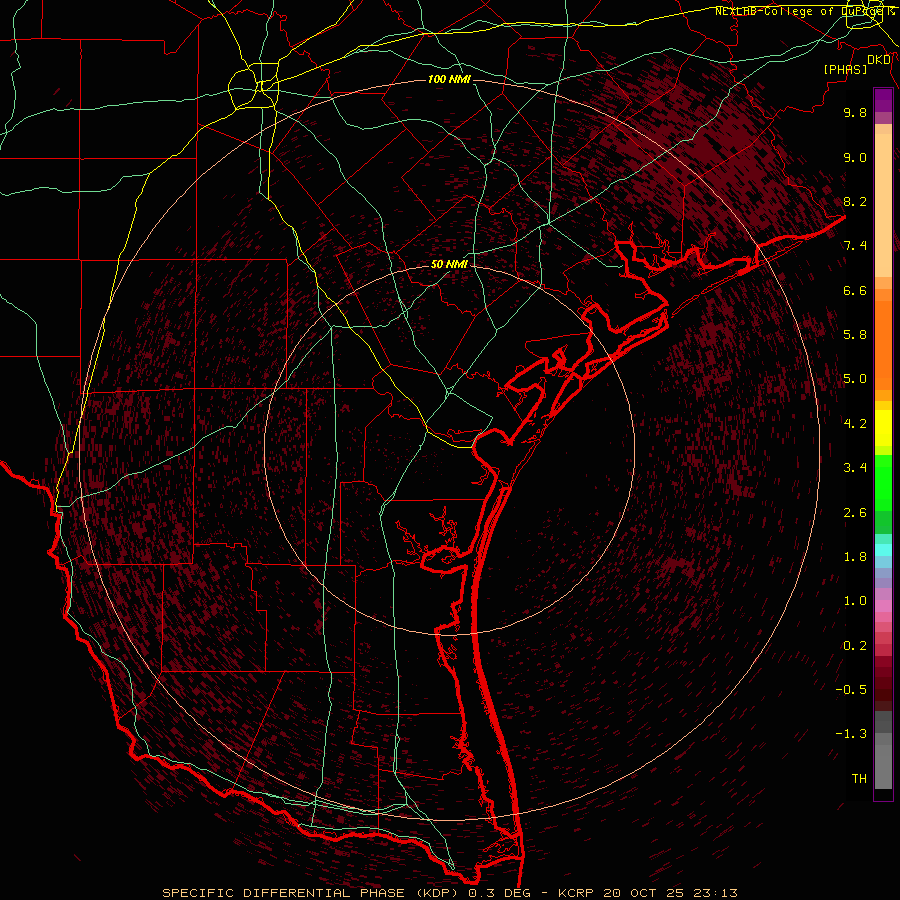Select the 2.6 value on color scale
This screenshot has height=900, width=900.
pos(855,513)
